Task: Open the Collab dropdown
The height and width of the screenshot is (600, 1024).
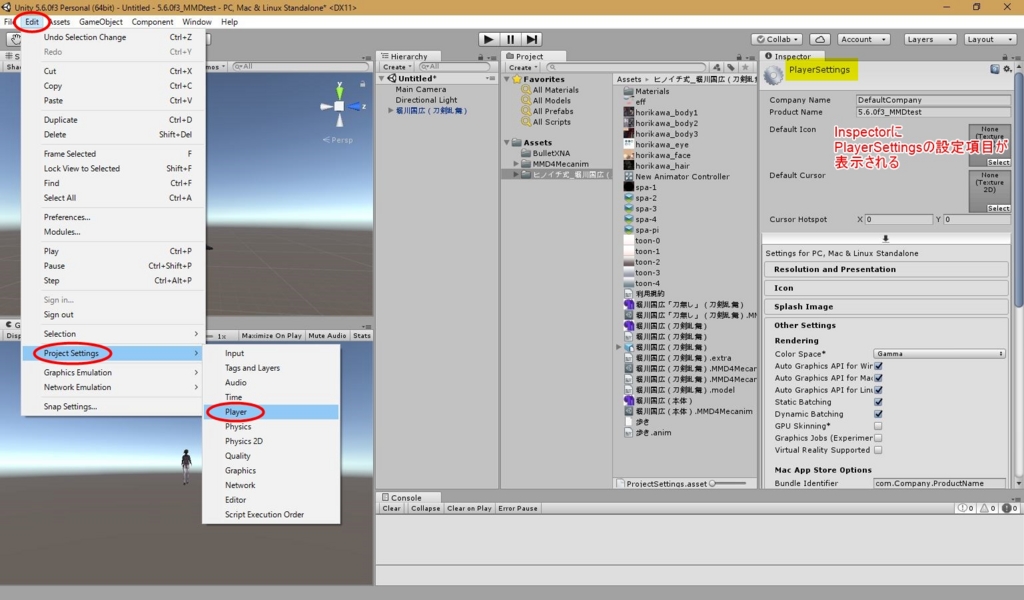Action: pyautogui.click(x=777, y=39)
